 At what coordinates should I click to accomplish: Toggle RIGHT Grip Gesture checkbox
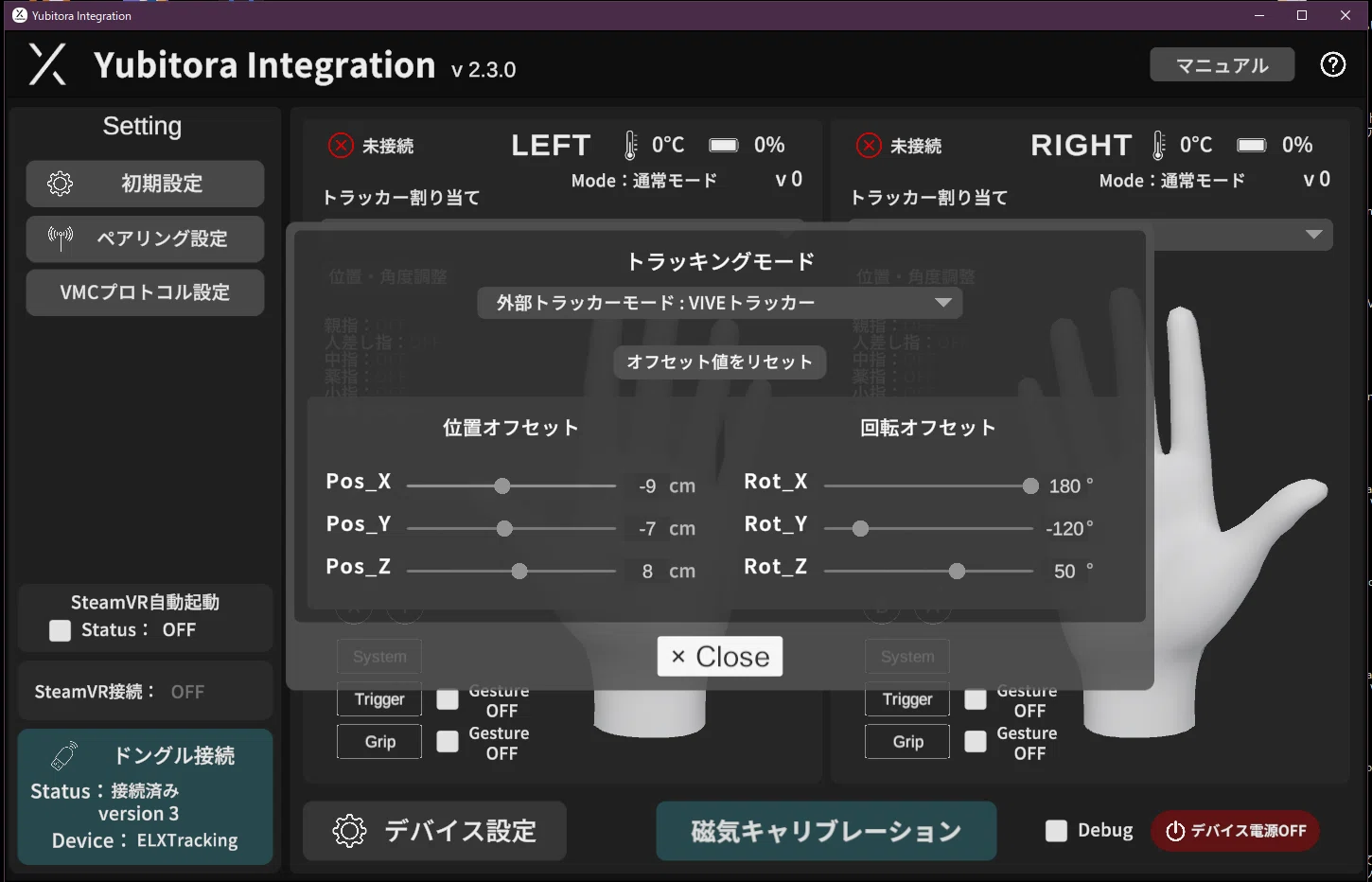(976, 742)
